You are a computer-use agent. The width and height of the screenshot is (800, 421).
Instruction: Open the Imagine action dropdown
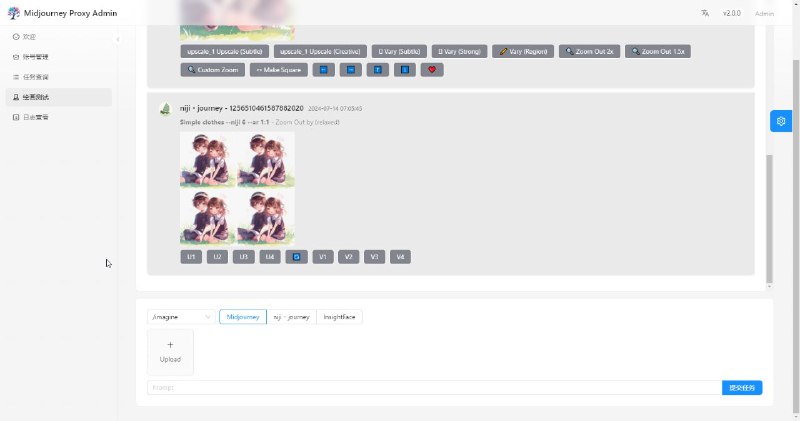[180, 317]
